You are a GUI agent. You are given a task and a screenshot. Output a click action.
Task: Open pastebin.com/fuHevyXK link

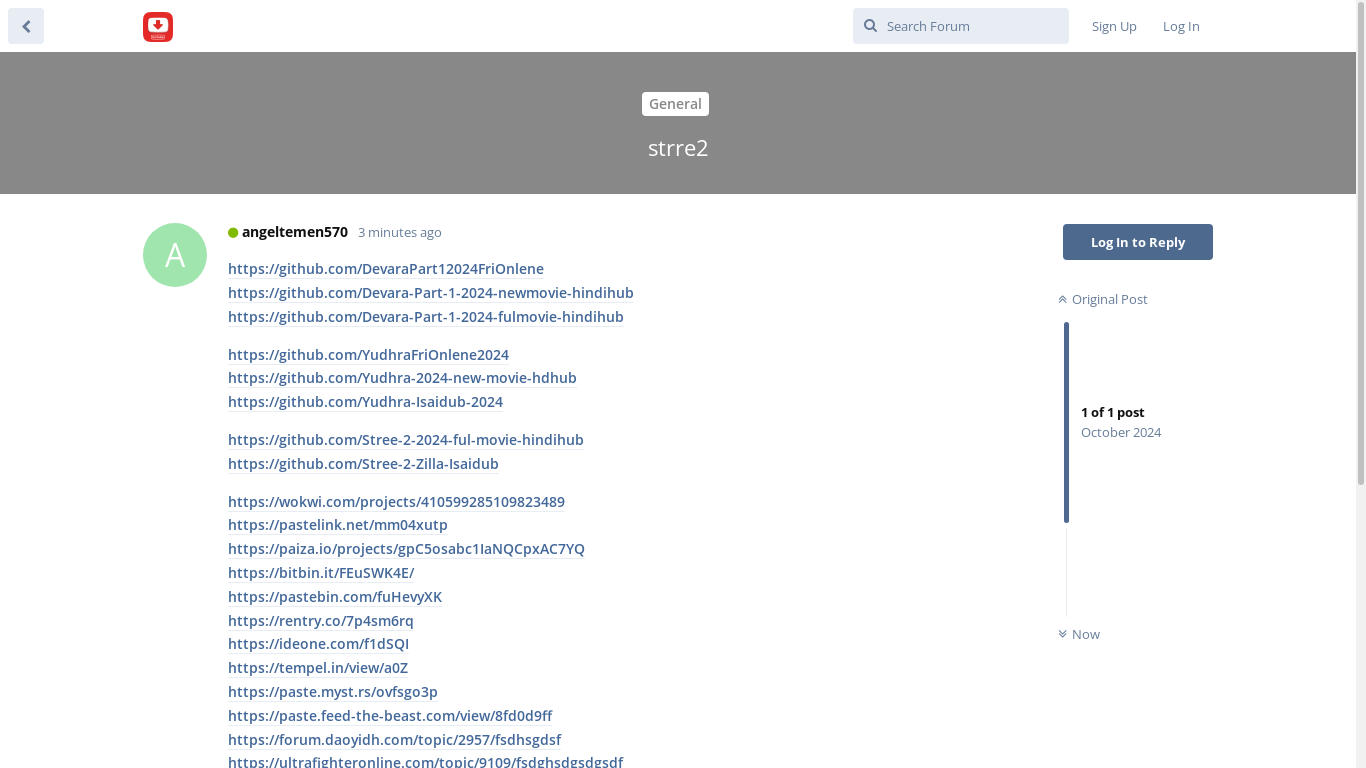click(335, 597)
